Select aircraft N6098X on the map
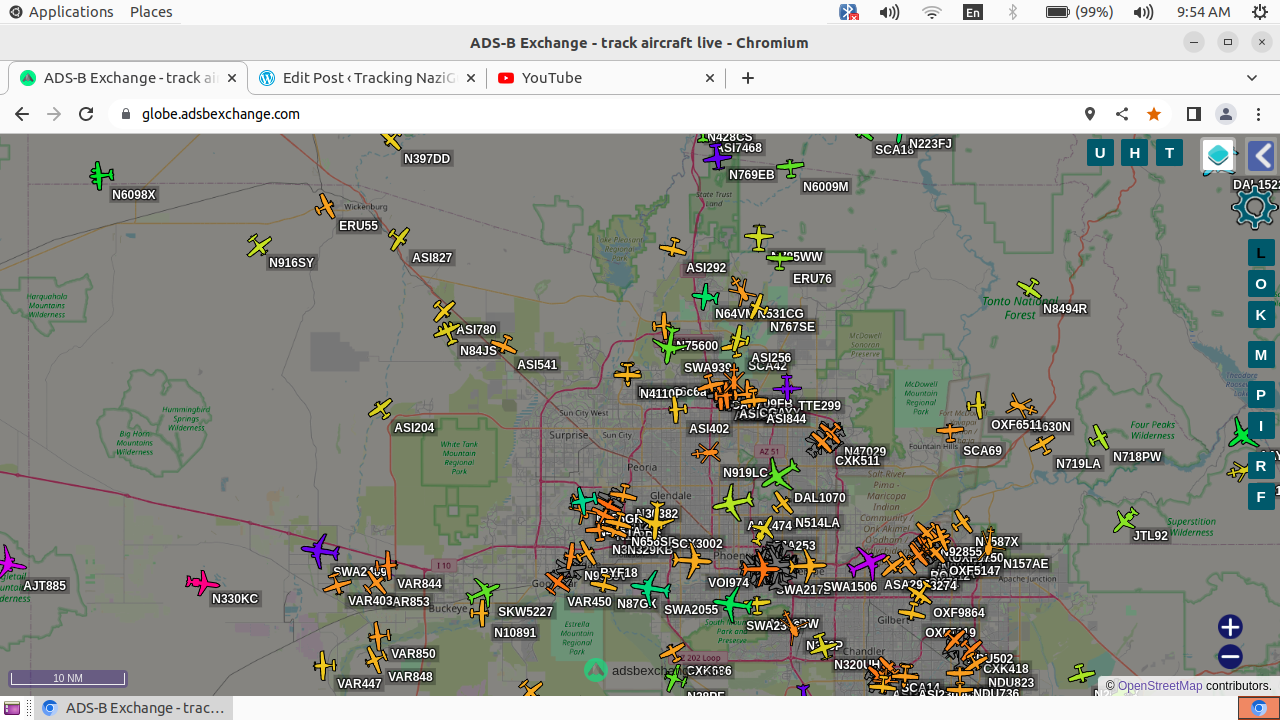 pos(101,176)
